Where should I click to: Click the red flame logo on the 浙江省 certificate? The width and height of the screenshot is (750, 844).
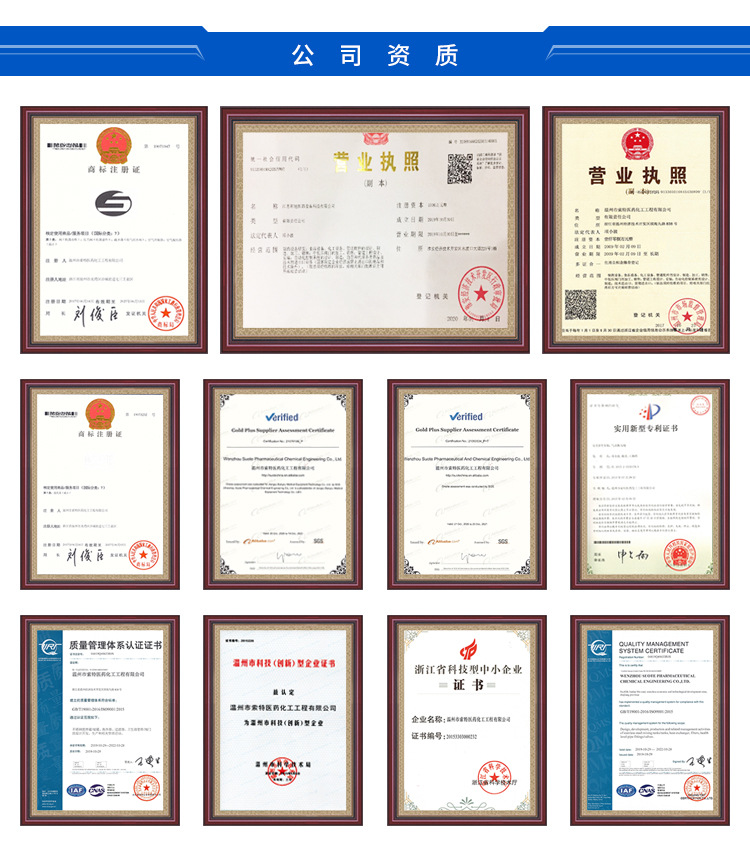click(468, 649)
